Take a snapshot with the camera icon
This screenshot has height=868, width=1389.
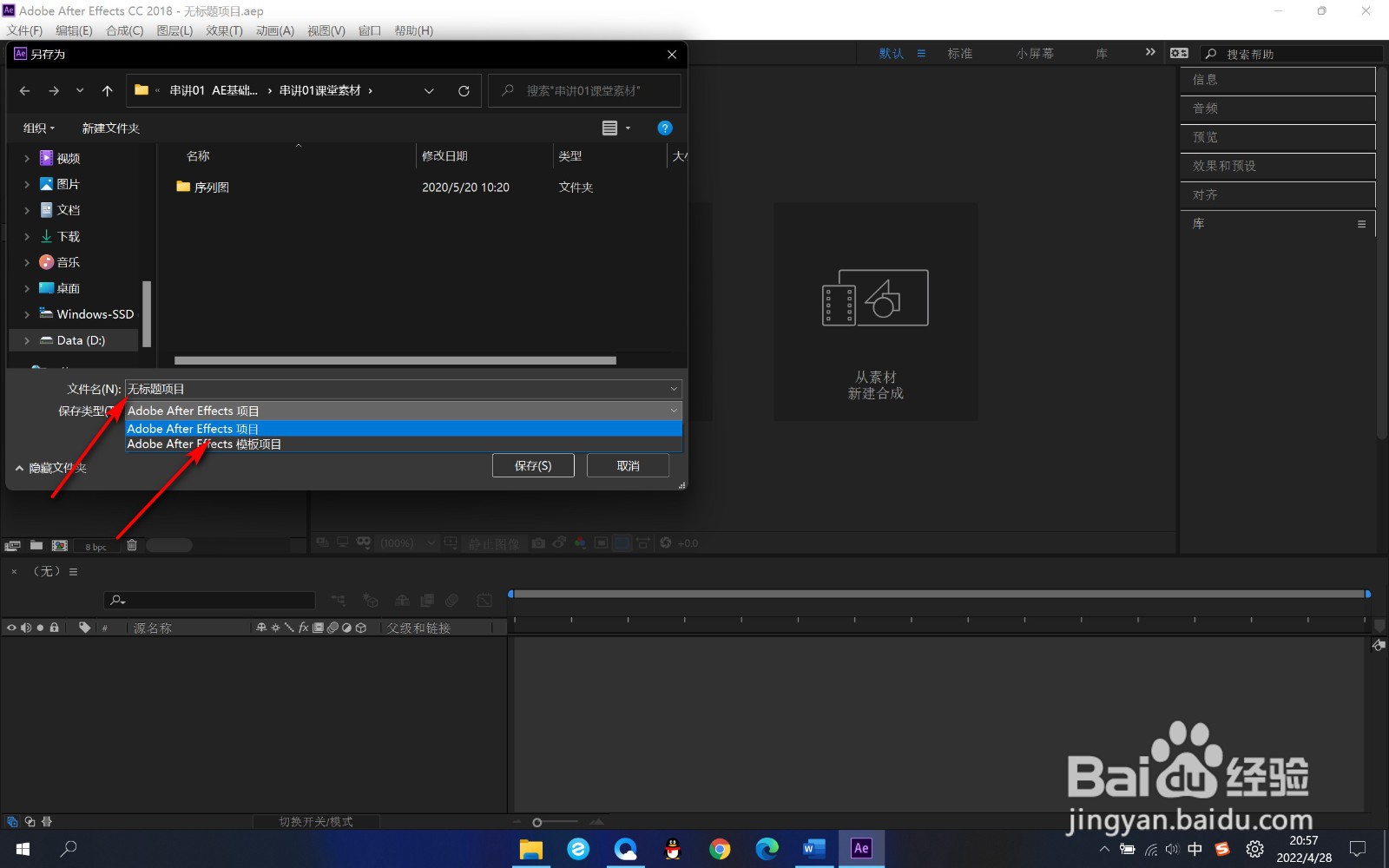tap(538, 542)
